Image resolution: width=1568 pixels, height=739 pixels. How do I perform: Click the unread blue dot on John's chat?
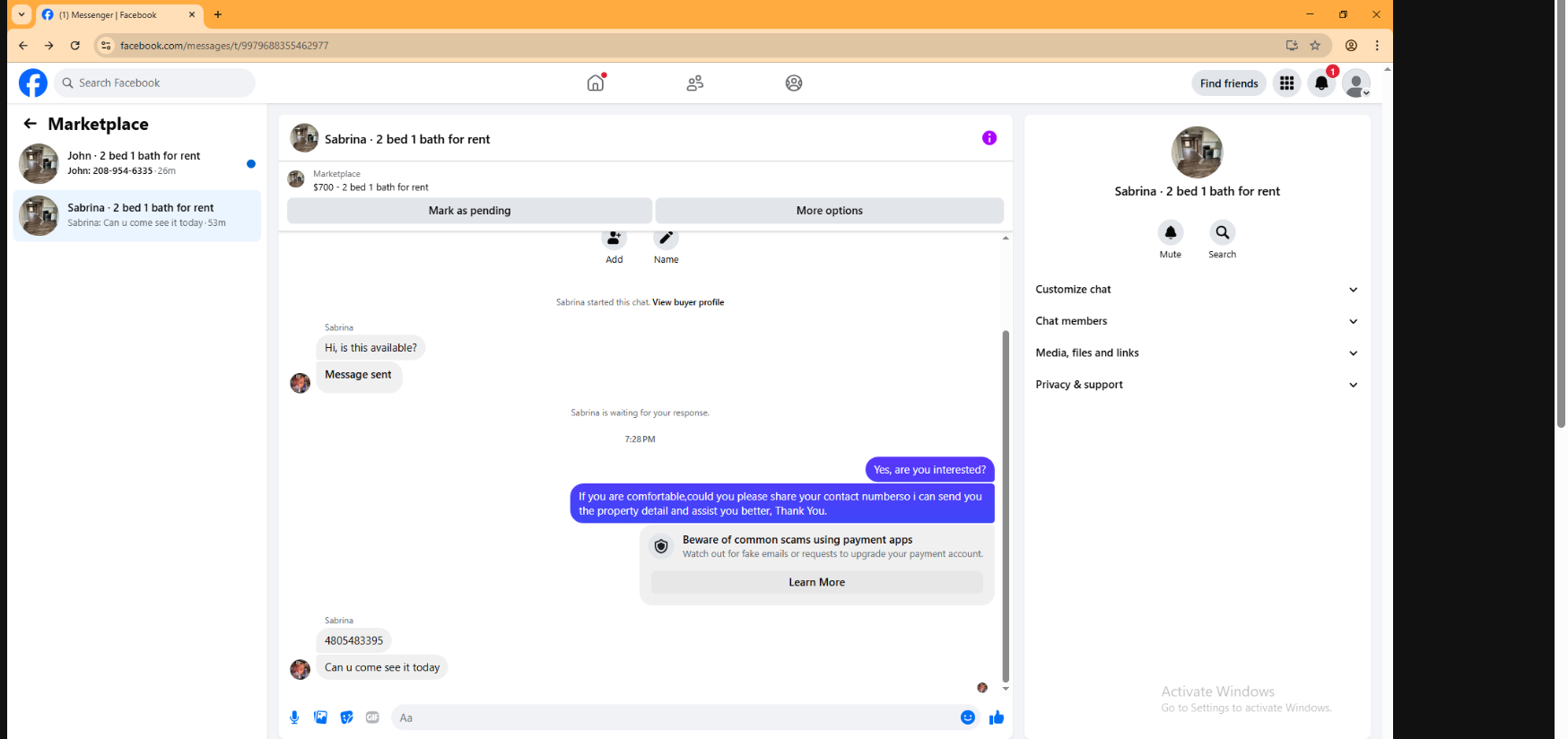(251, 163)
